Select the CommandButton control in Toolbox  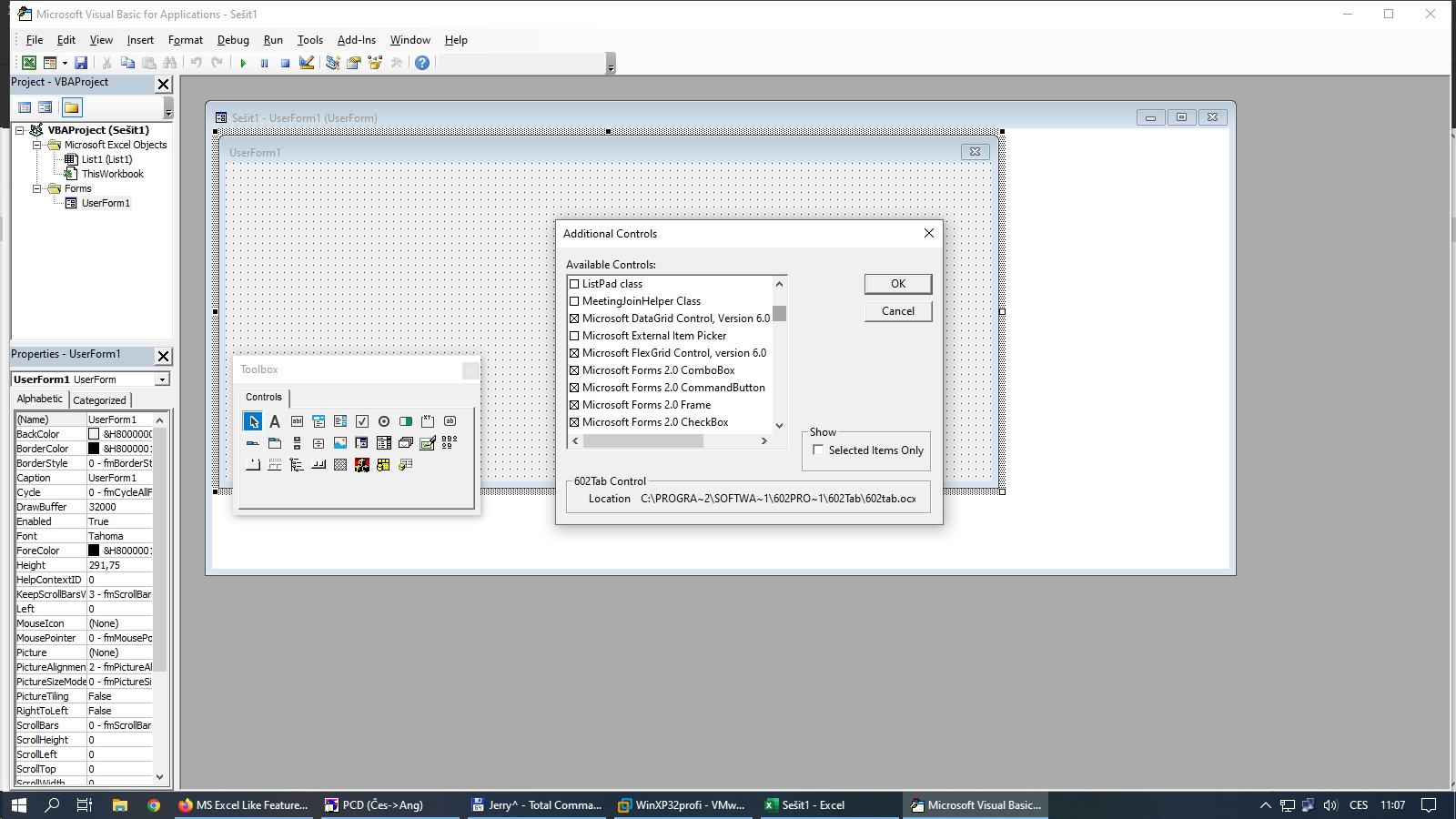tap(450, 421)
